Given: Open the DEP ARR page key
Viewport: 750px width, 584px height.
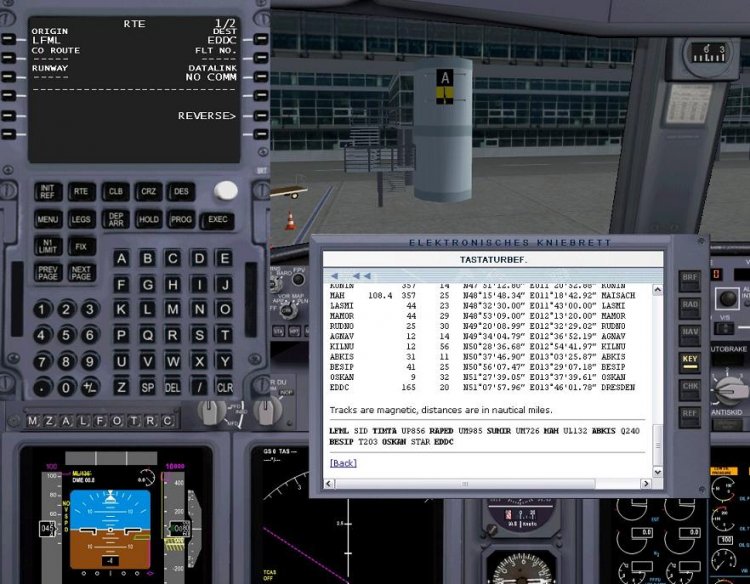Looking at the screenshot, I should [x=115, y=220].
